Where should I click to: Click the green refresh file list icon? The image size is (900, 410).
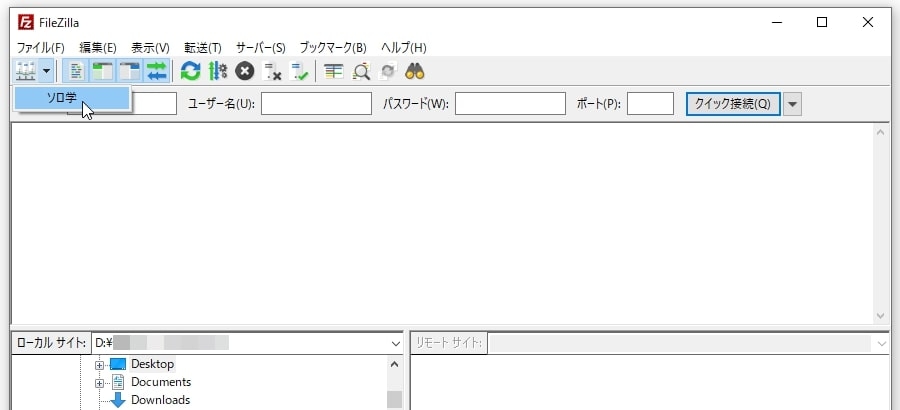coord(190,71)
